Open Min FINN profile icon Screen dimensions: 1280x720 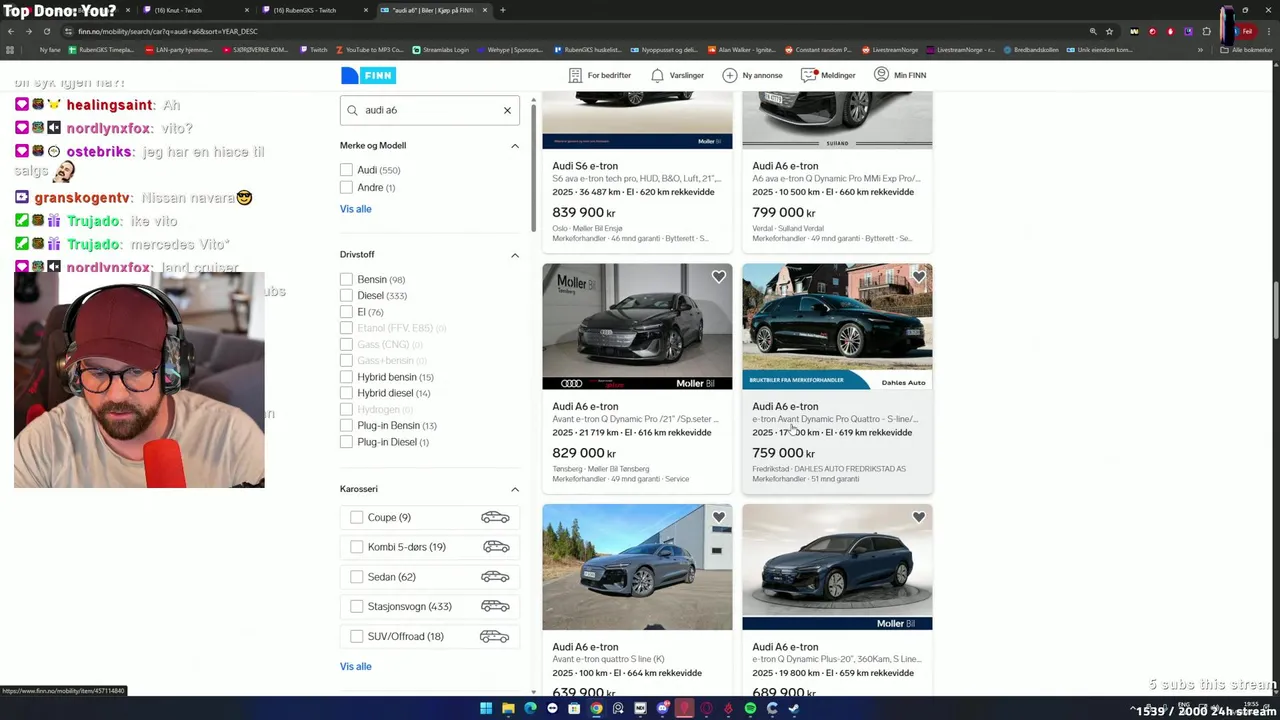tap(881, 74)
